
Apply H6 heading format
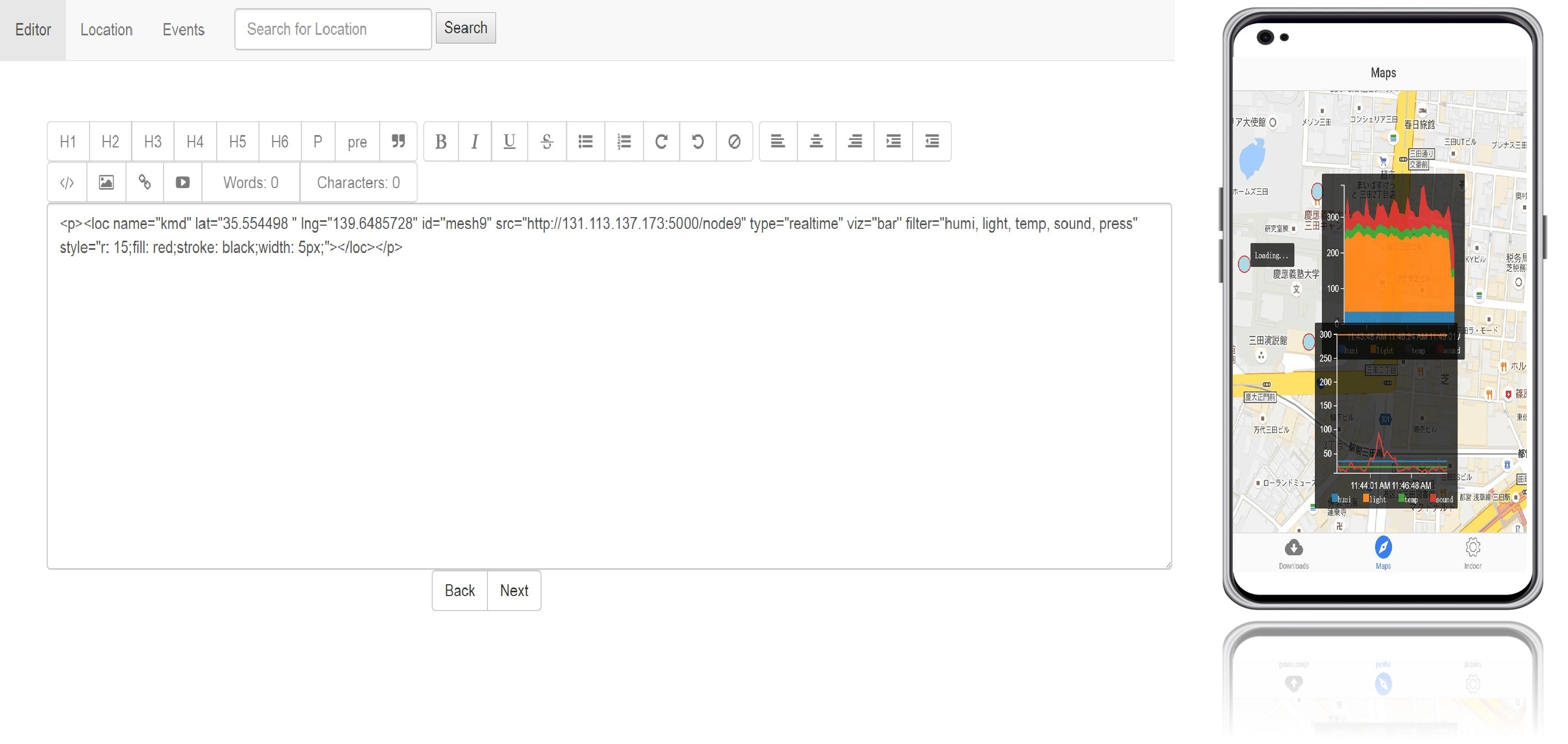[x=279, y=142]
